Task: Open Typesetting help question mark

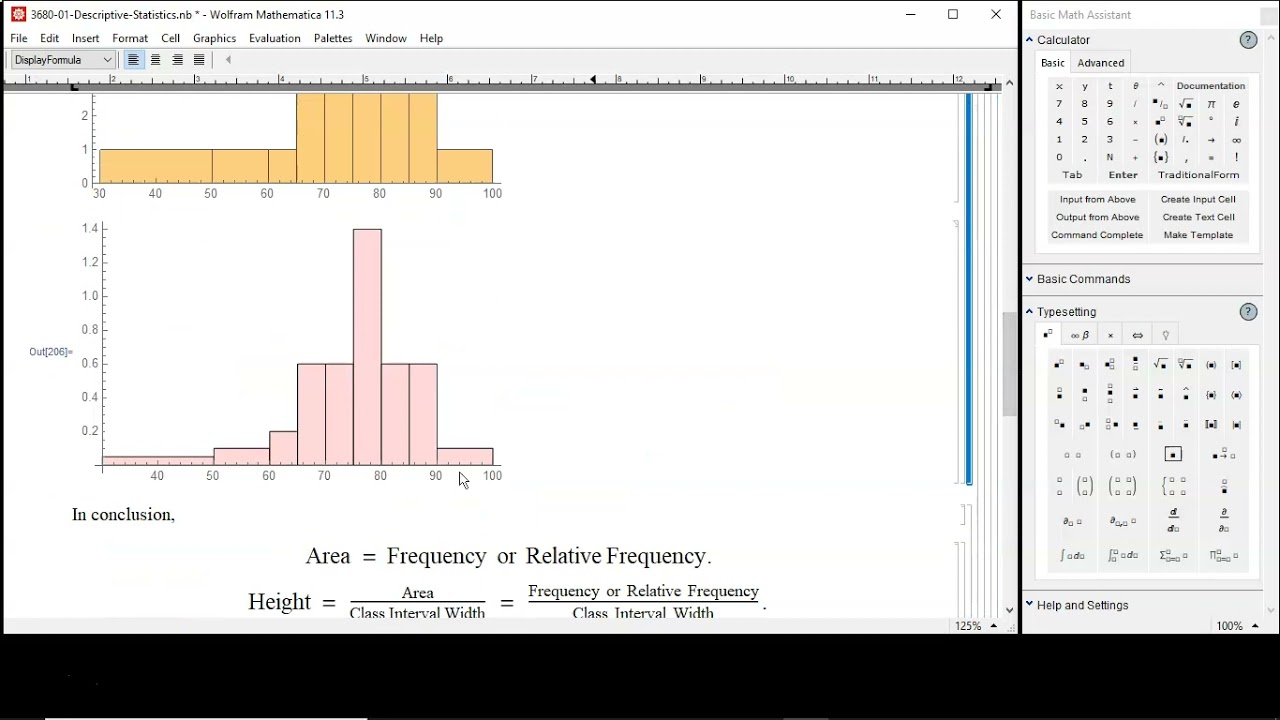Action: (1248, 312)
